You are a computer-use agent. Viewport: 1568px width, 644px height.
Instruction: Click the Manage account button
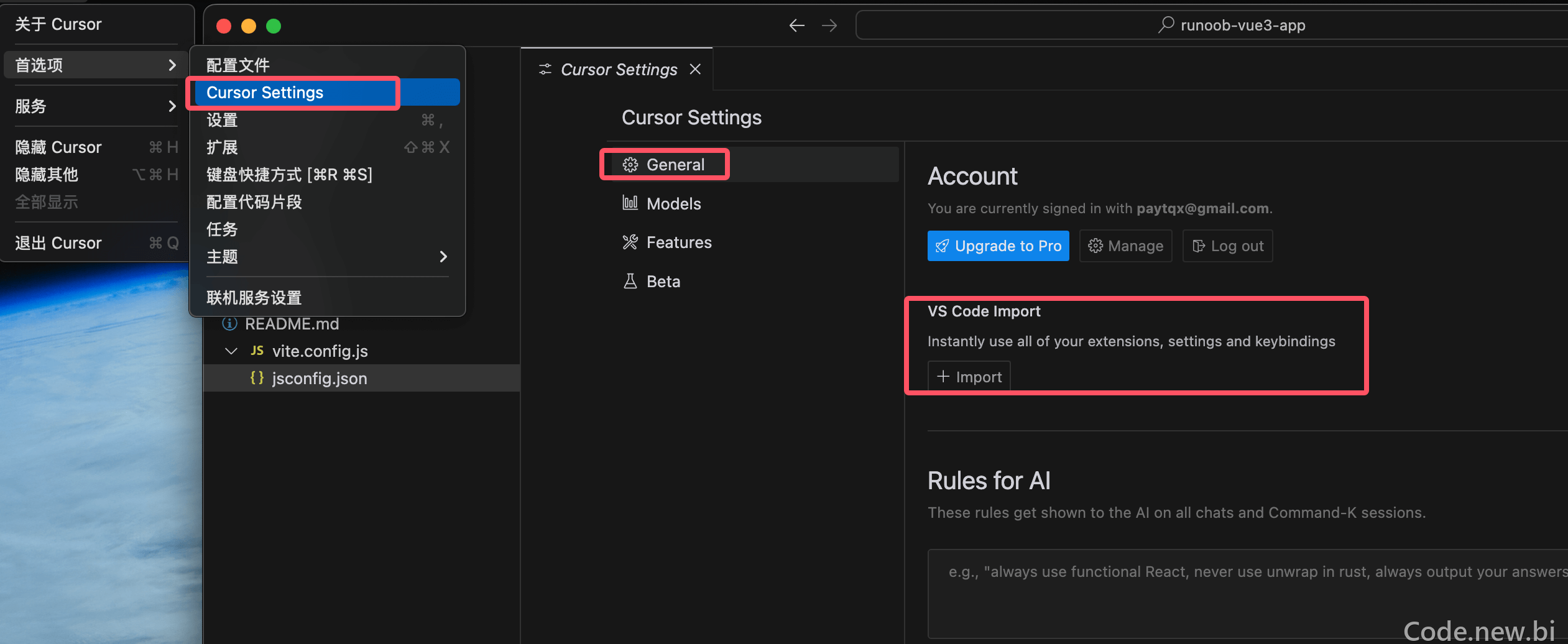pos(1126,246)
